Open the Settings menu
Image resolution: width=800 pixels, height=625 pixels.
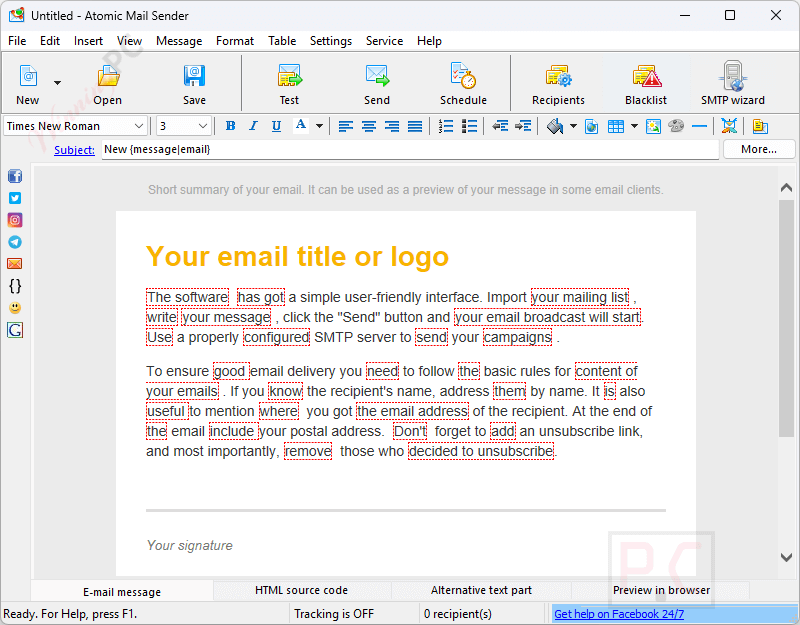pos(331,41)
